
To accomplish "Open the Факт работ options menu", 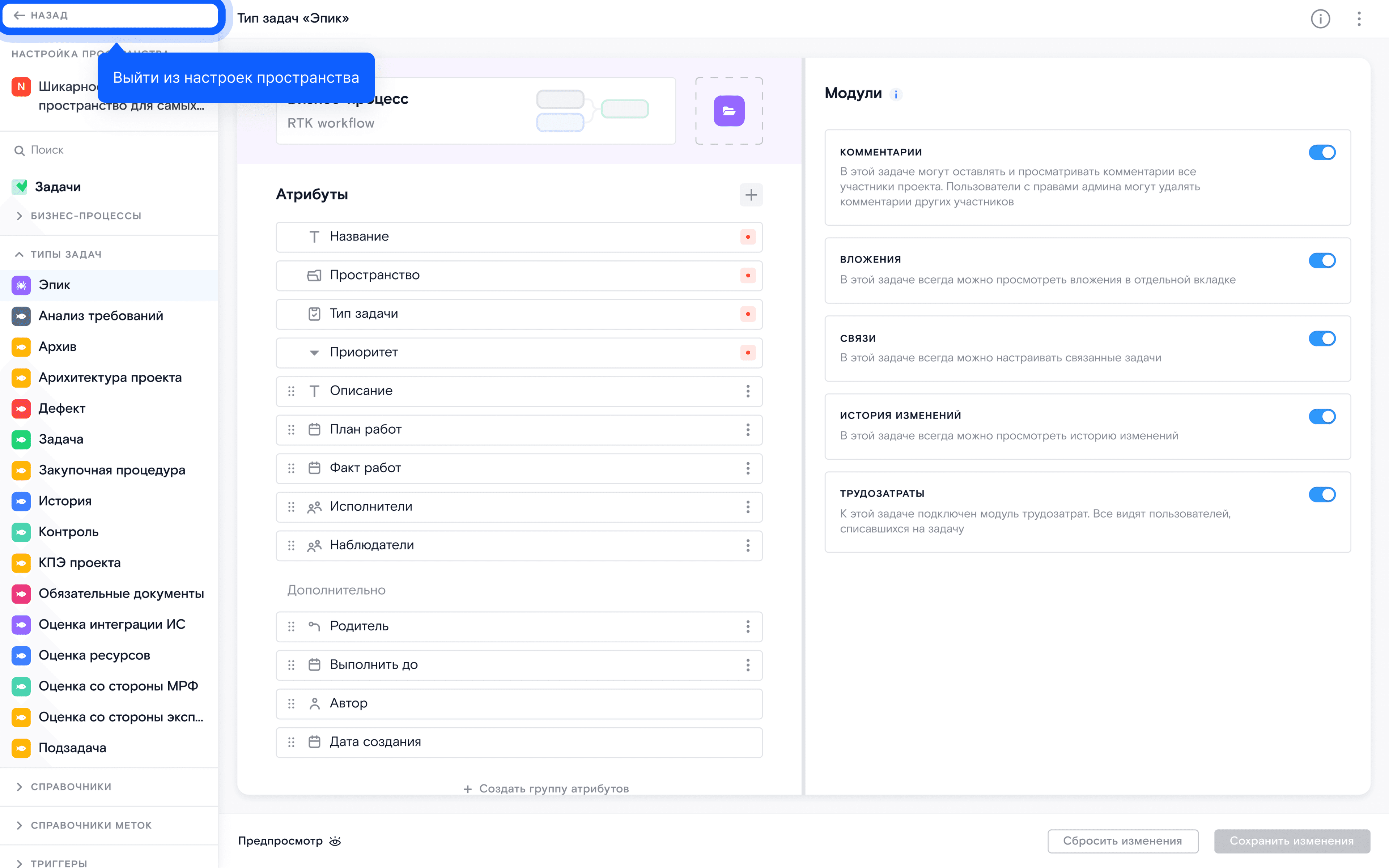I will (747, 468).
